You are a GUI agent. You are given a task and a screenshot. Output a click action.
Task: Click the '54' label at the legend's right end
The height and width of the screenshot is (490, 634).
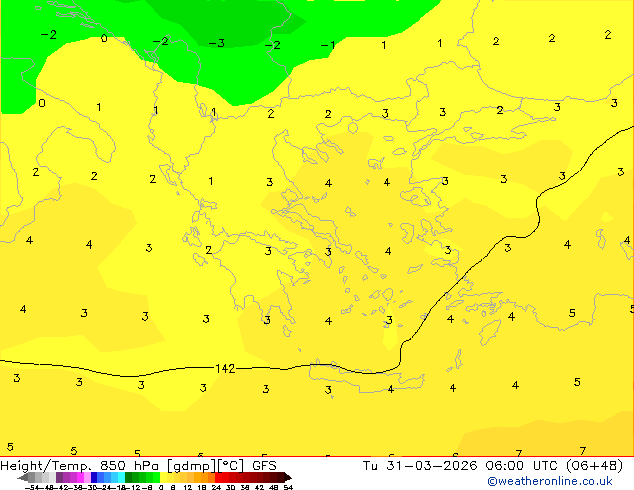point(288,487)
